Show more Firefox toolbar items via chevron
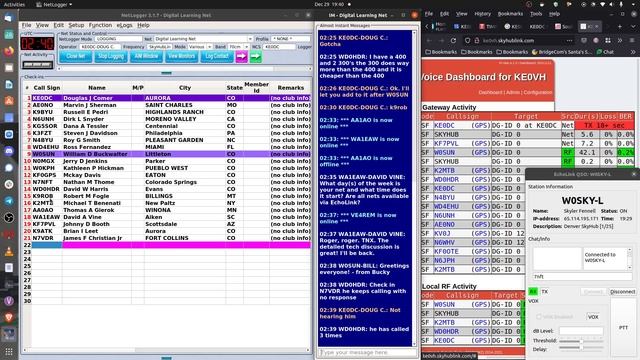The image size is (640, 360). (x=620, y=40)
